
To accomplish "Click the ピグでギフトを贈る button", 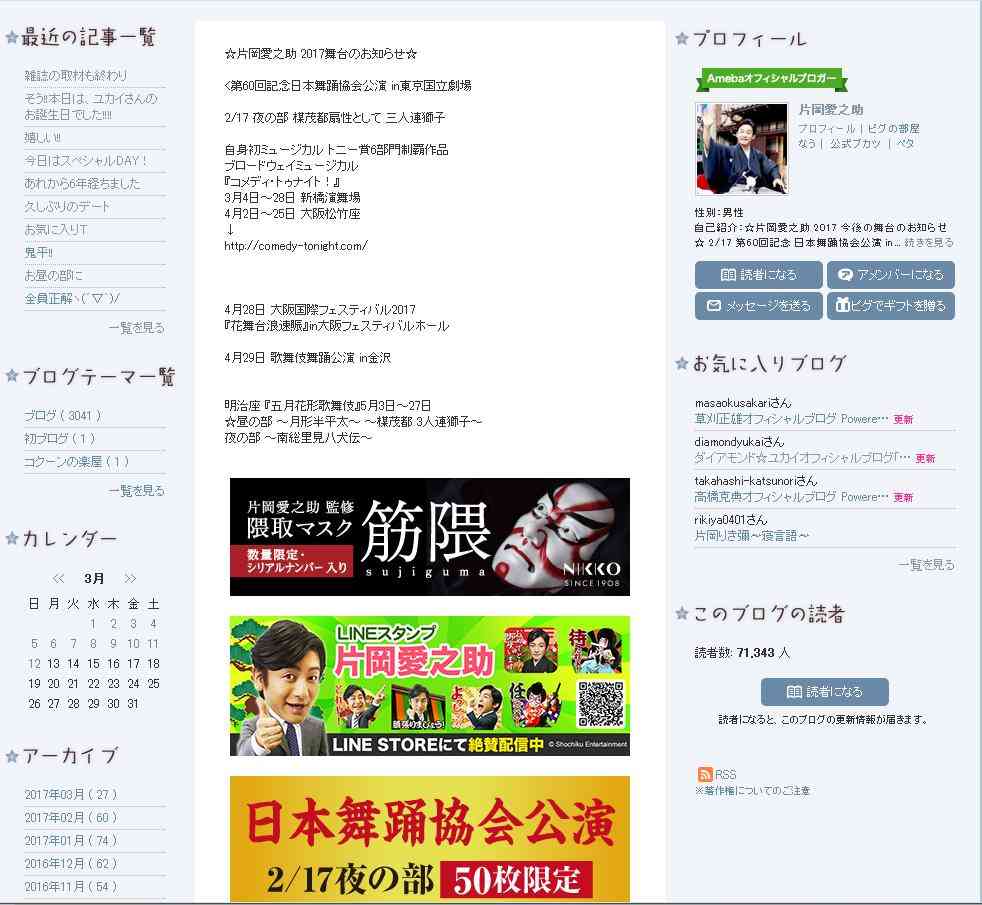I will 891,306.
